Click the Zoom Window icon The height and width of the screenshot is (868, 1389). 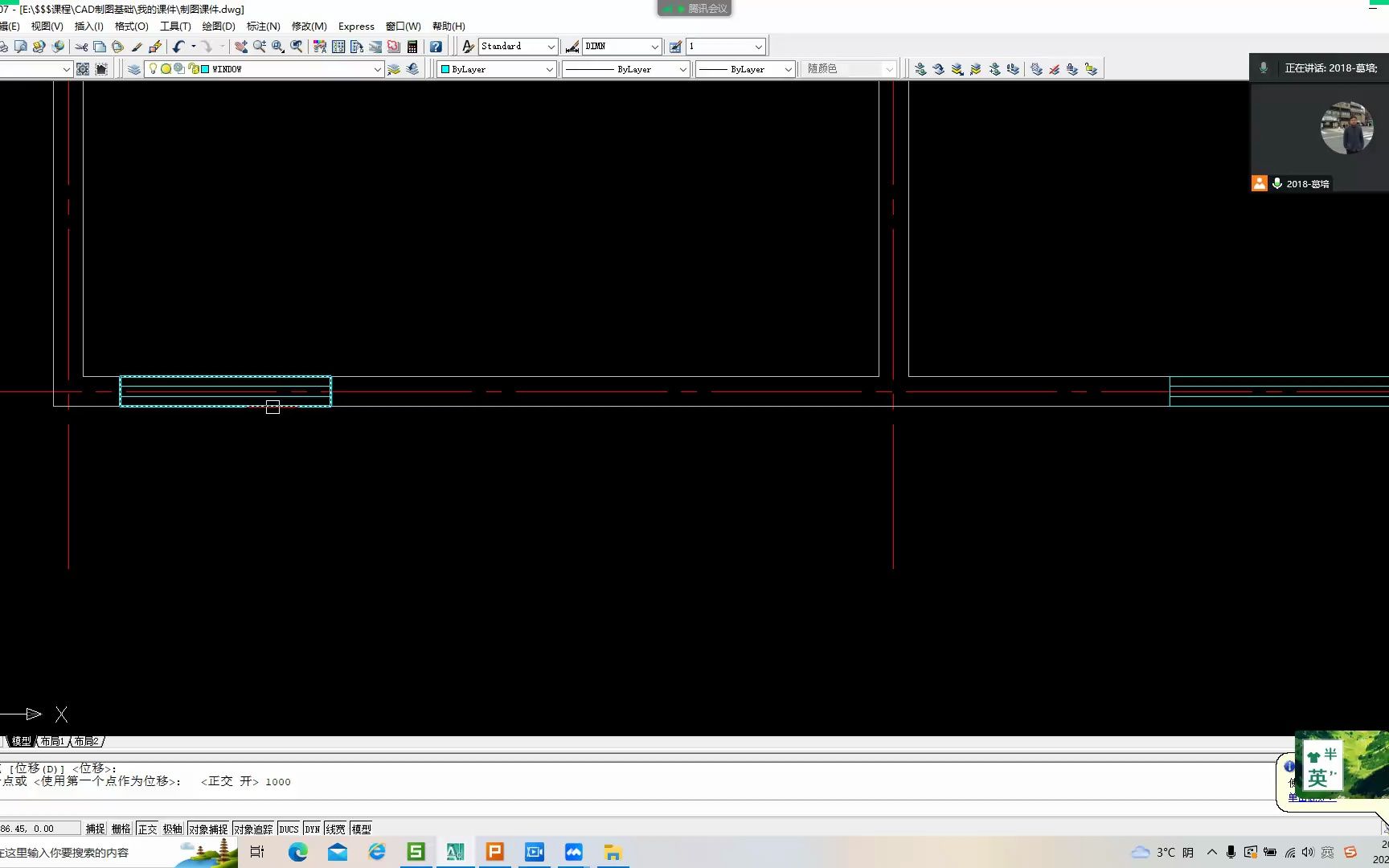(278, 47)
